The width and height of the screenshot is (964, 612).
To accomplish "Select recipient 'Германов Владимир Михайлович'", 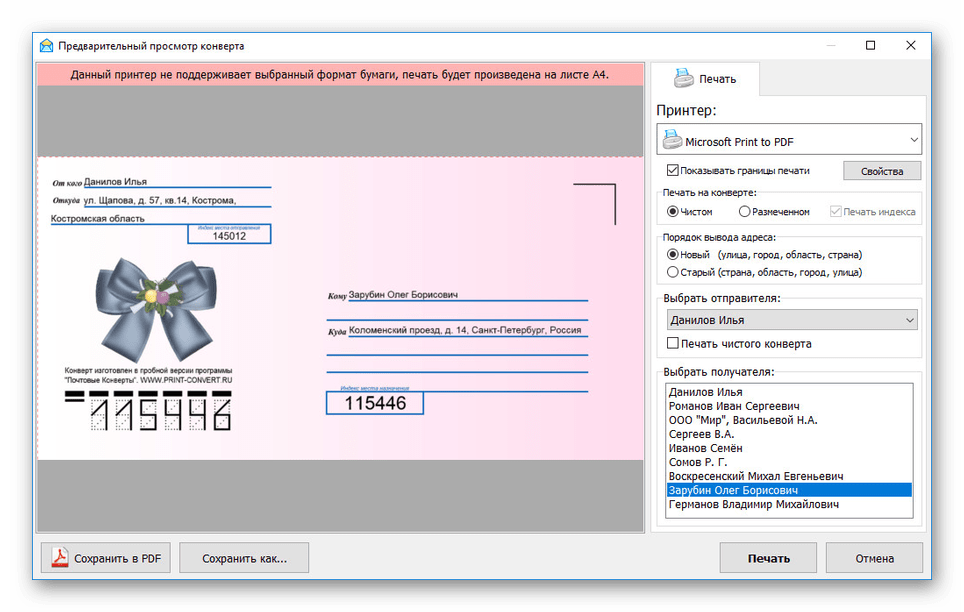I will 753,504.
